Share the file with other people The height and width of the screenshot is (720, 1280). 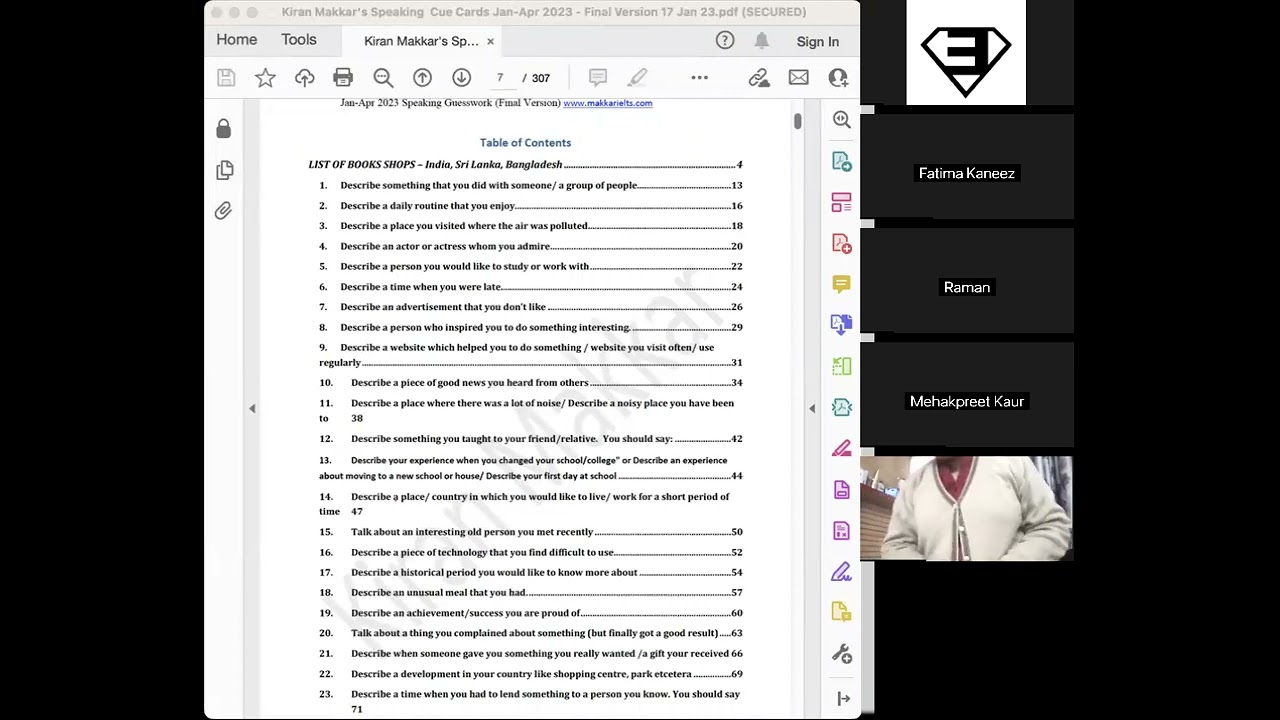click(x=838, y=78)
